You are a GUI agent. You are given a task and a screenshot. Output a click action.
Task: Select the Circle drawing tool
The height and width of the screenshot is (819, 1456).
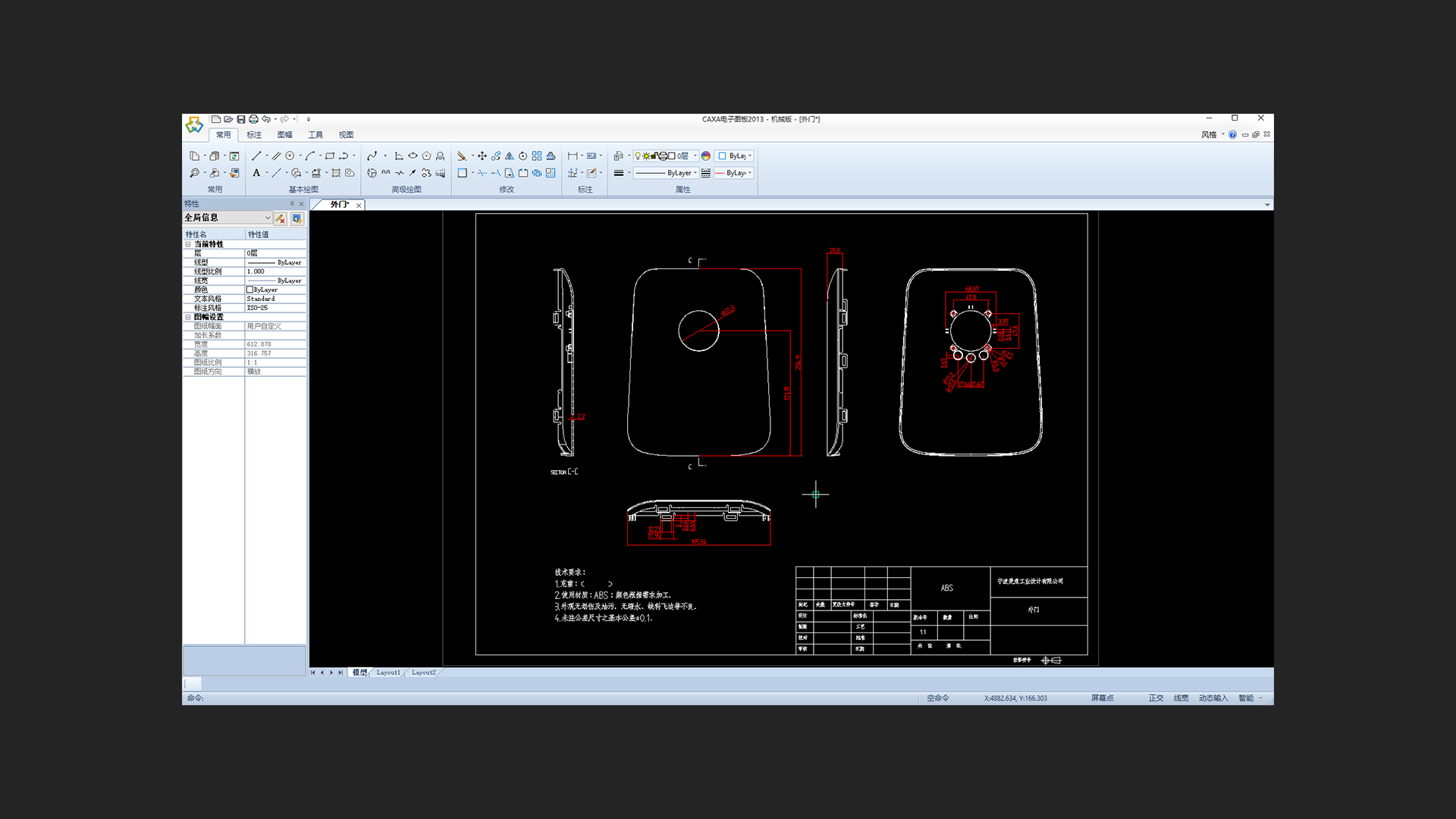point(290,155)
